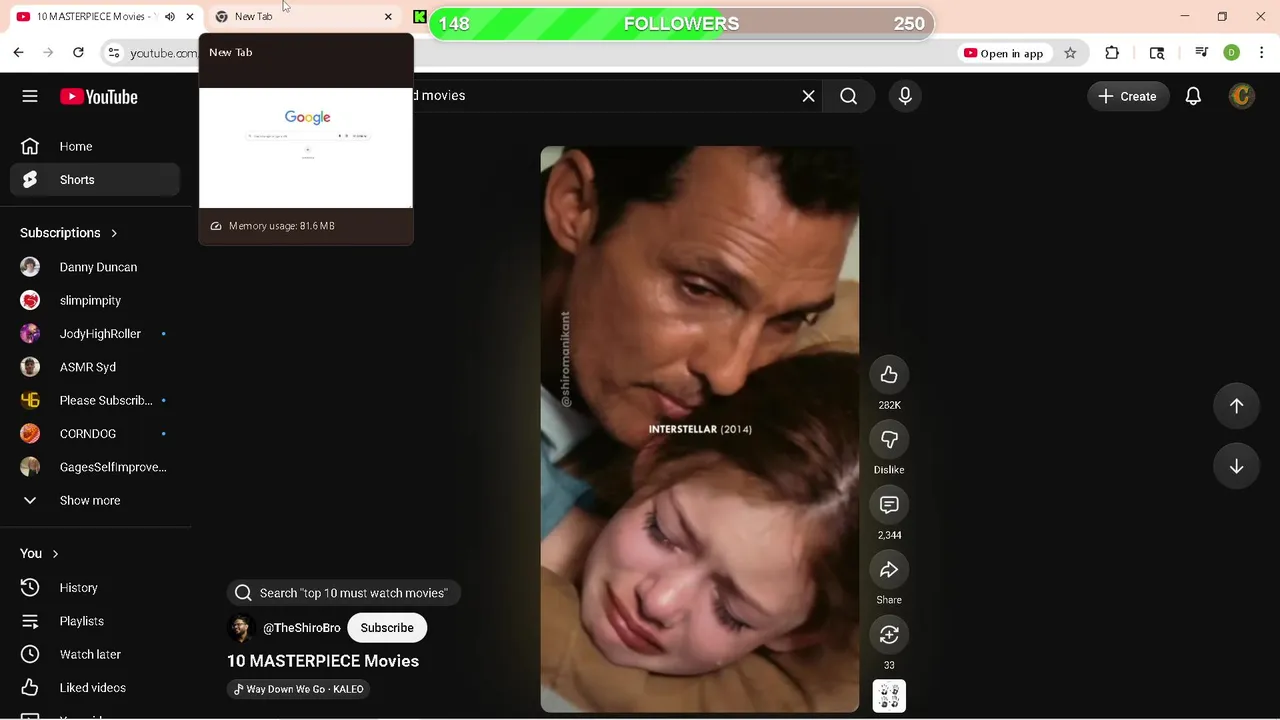Open the cast/screen icon in toolbar
This screenshot has width=1280, height=720.
point(1157,53)
